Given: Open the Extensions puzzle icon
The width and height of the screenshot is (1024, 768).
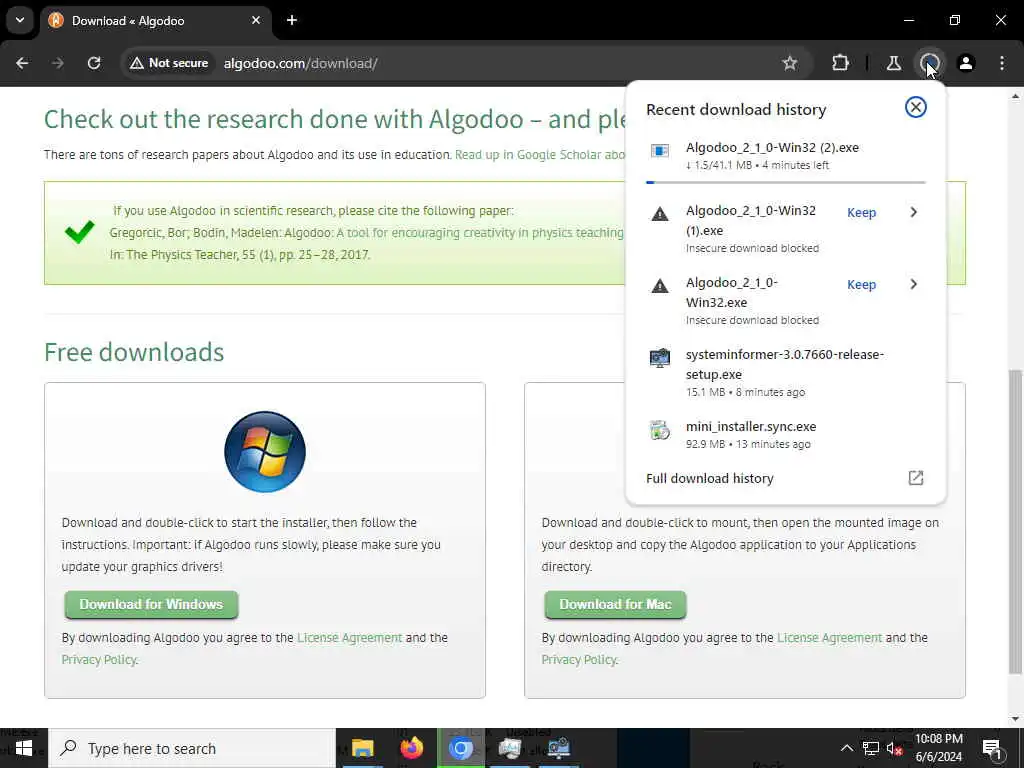Looking at the screenshot, I should tap(840, 63).
